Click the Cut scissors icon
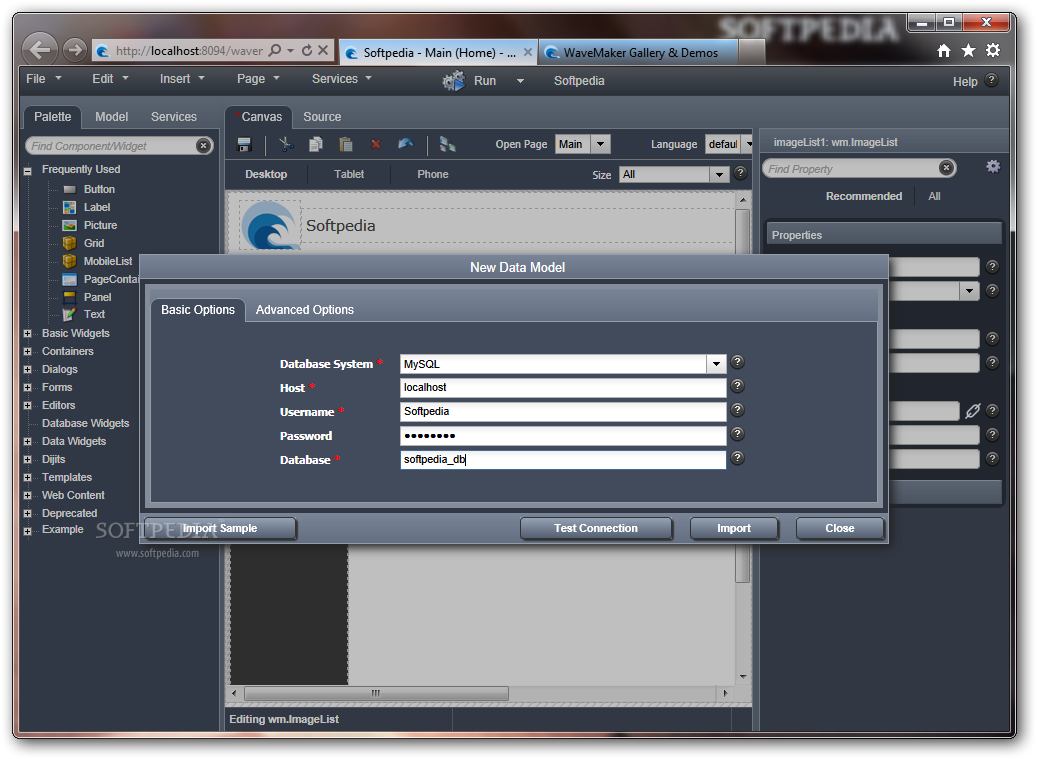This screenshot has width=1037, height=759. pyautogui.click(x=286, y=144)
